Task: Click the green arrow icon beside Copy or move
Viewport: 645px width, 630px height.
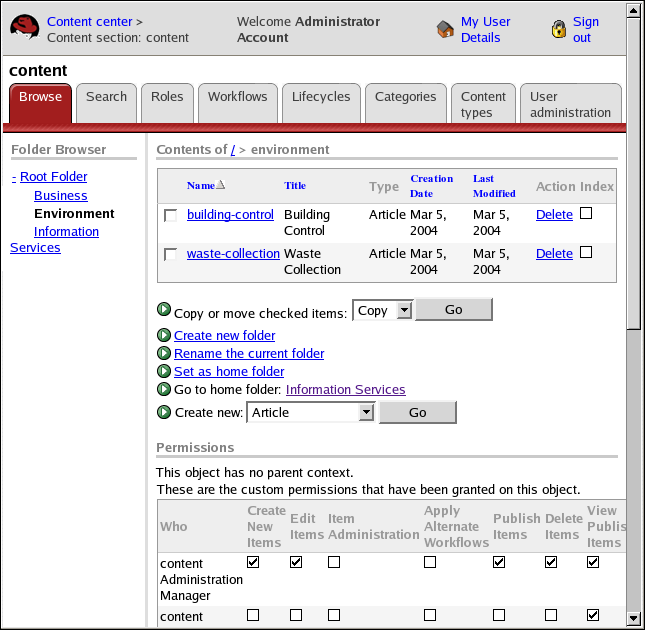Action: [164, 309]
